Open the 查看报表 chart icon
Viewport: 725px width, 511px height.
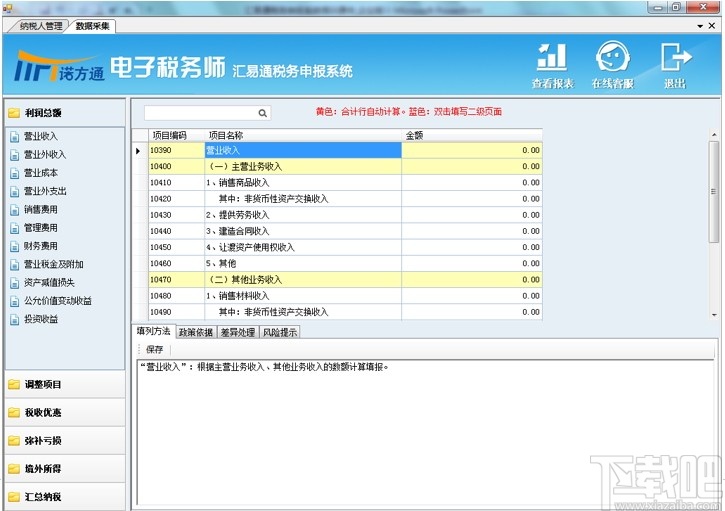click(x=552, y=56)
